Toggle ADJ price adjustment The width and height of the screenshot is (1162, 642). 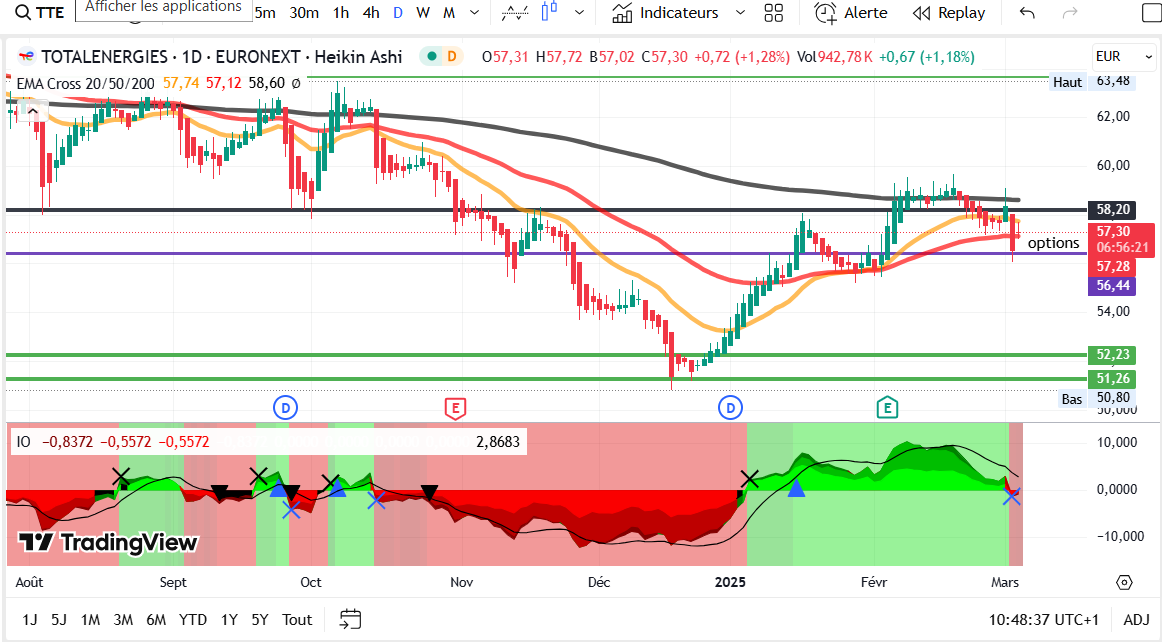pyautogui.click(x=1136, y=620)
